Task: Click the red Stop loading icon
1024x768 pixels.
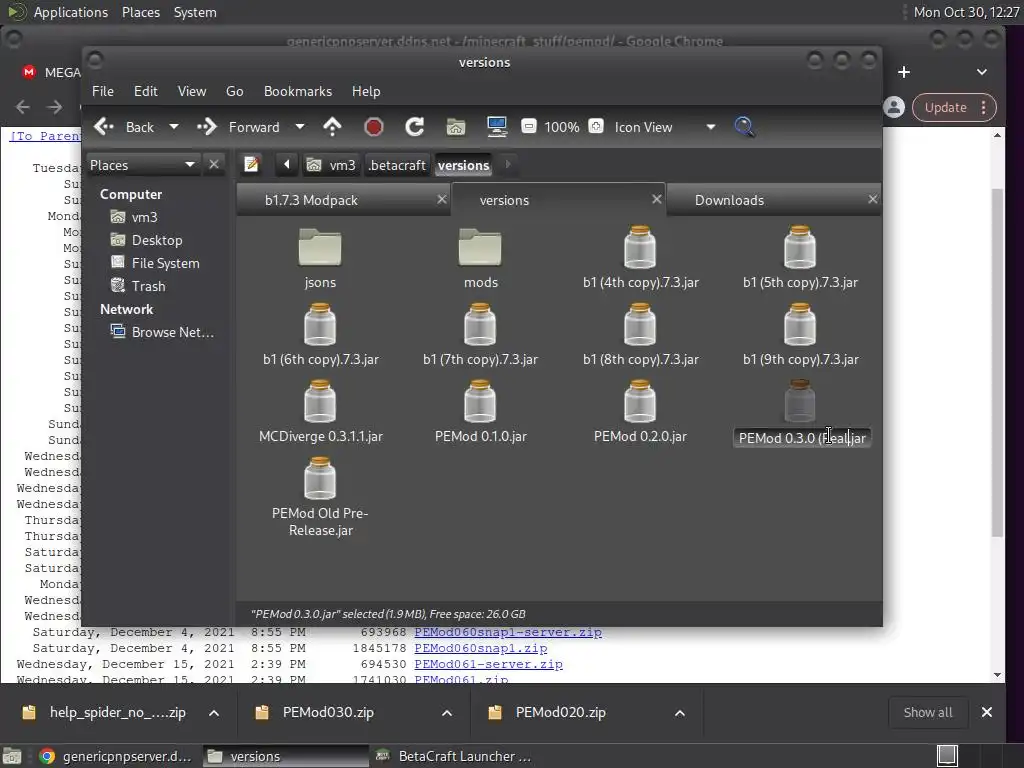Action: 374,127
